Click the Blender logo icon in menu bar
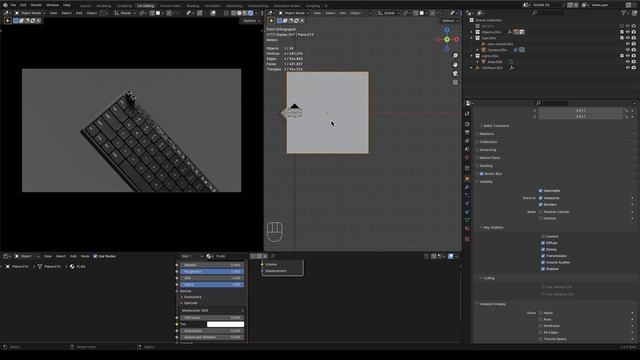 coord(4,5)
